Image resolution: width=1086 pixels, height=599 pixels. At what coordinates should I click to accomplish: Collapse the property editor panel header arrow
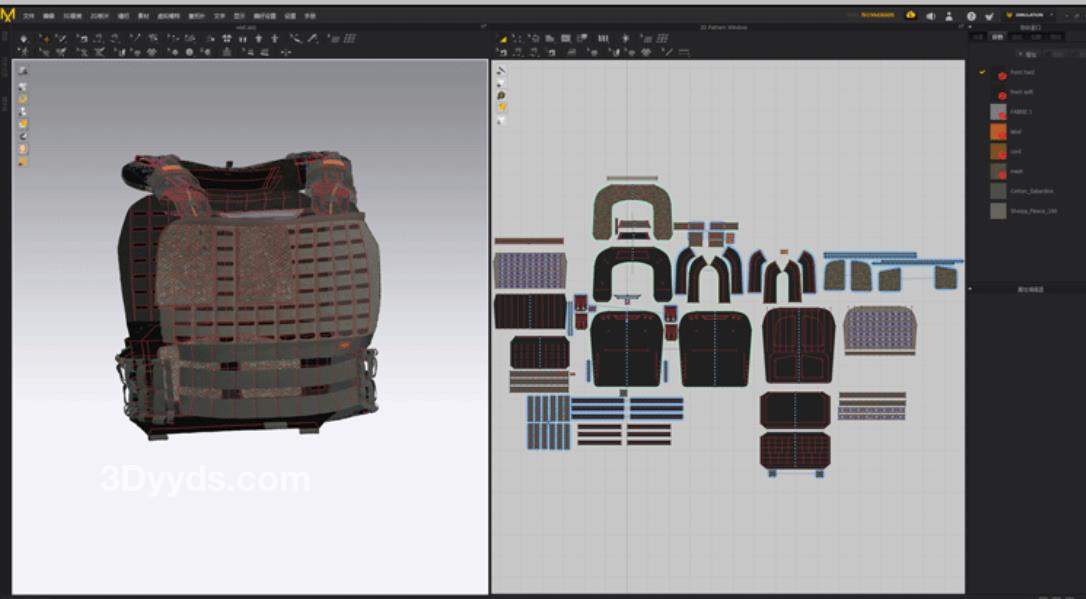(969, 289)
